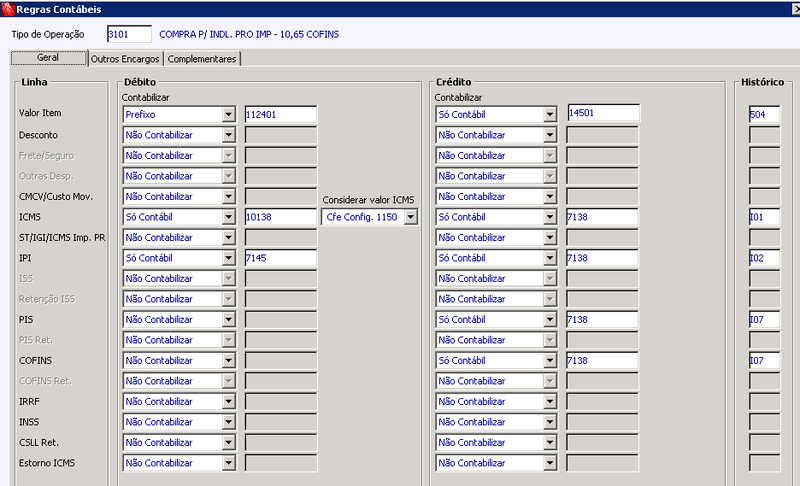The height and width of the screenshot is (486, 800).
Task: Open Débito dropdown for CSLL Ret. row
Action: pyautogui.click(x=229, y=443)
